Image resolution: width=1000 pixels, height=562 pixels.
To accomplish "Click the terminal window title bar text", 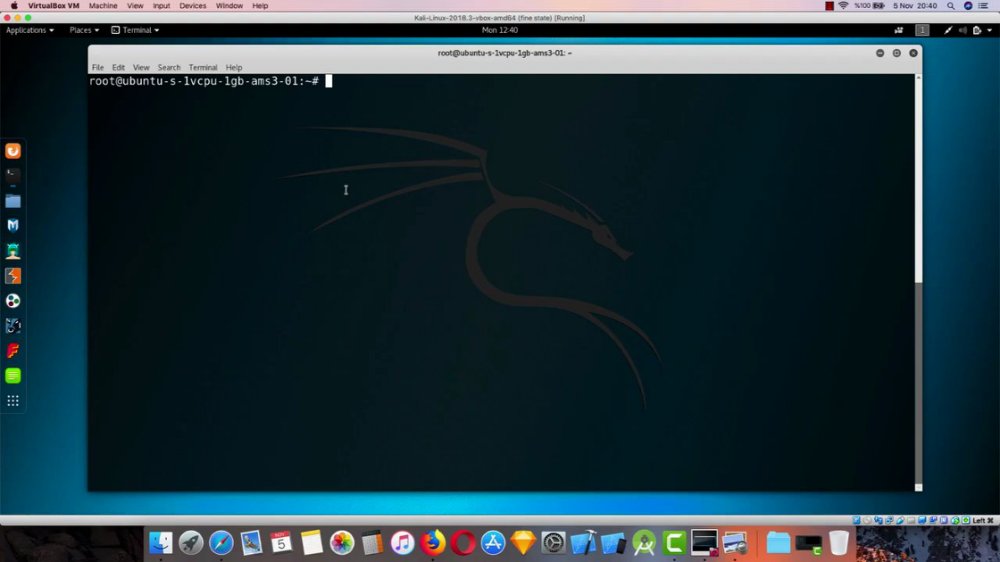I will 504,53.
